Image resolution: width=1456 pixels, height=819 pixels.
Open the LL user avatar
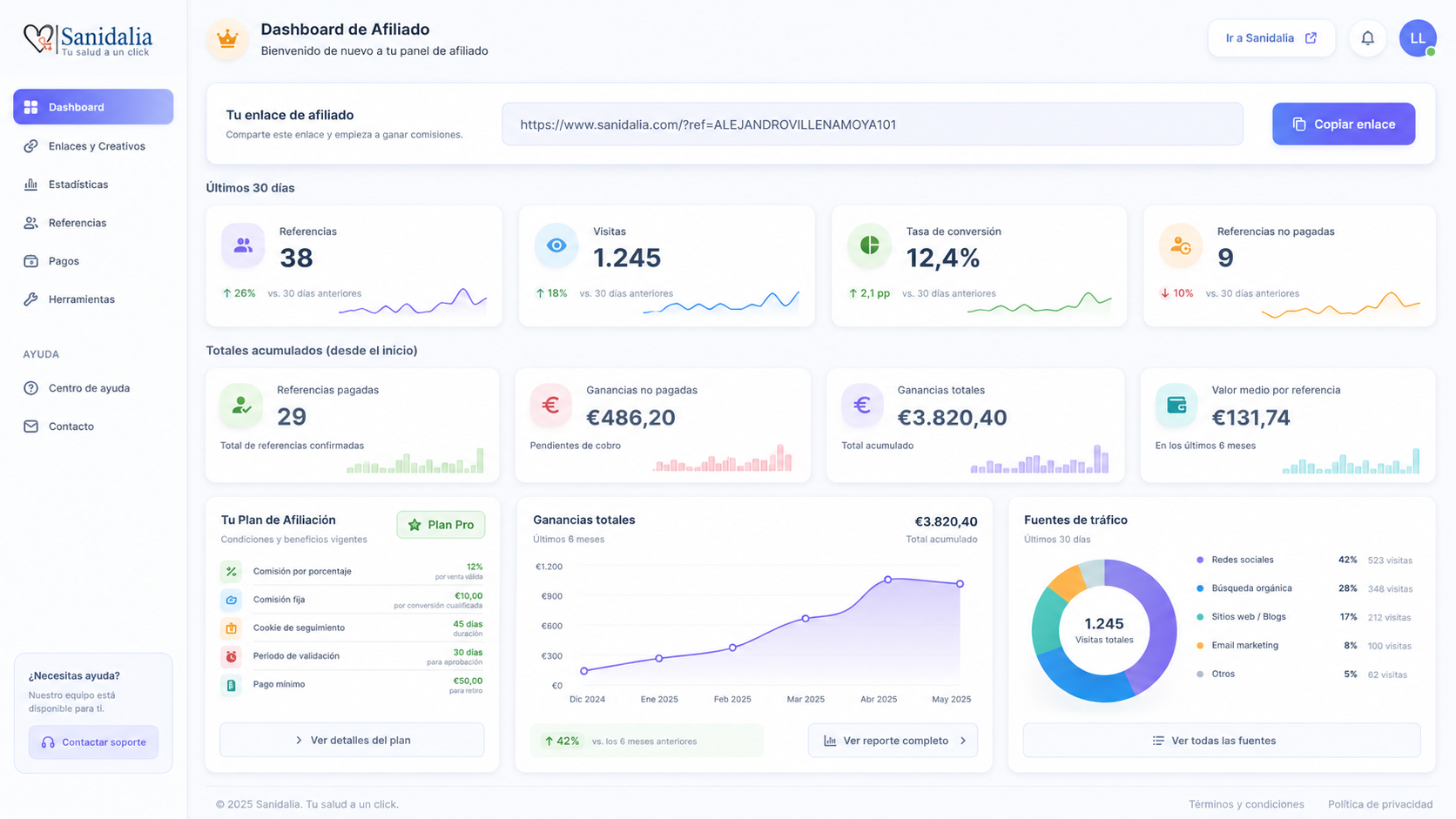tap(1417, 38)
